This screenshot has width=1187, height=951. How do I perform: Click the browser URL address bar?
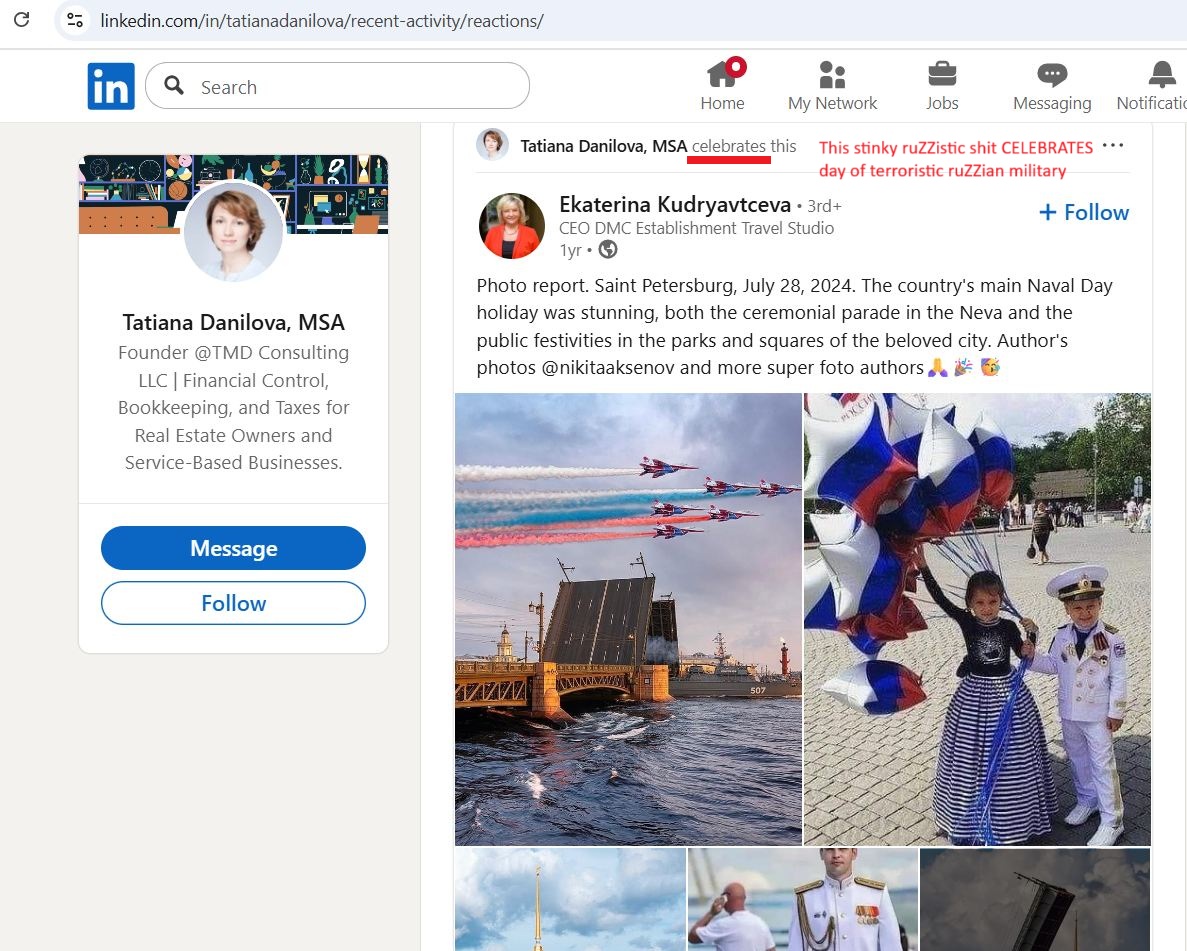pyautogui.click(x=600, y=20)
